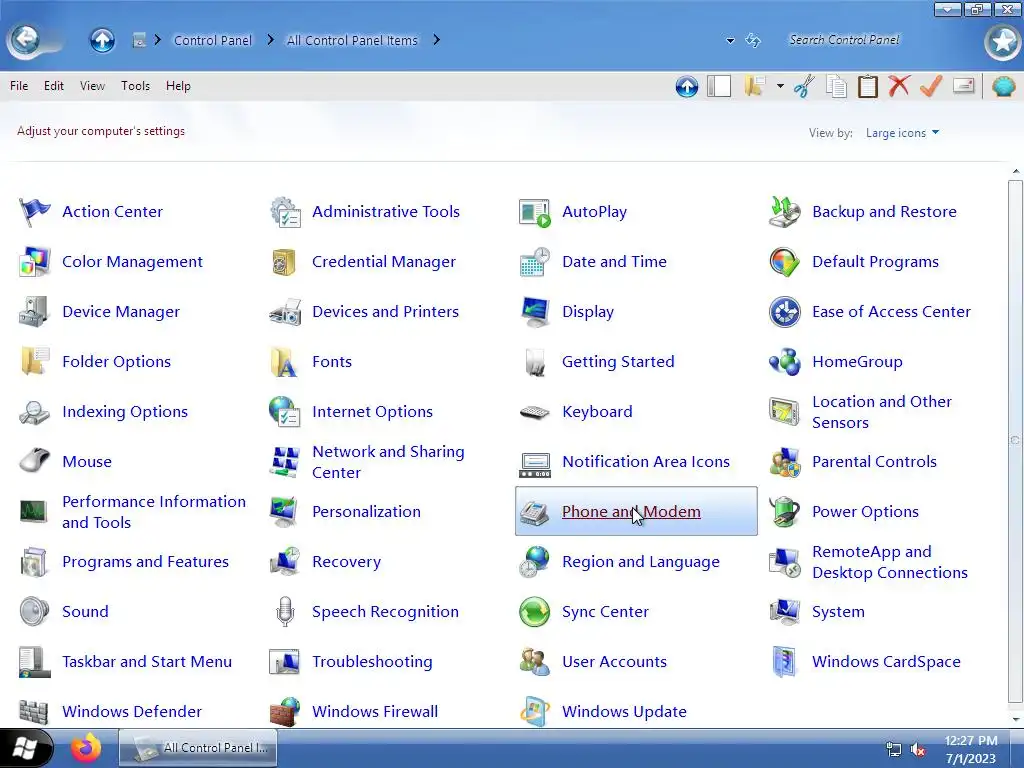Click the pane layout toolbar icon
Screen dimensions: 1024x768
click(x=719, y=86)
